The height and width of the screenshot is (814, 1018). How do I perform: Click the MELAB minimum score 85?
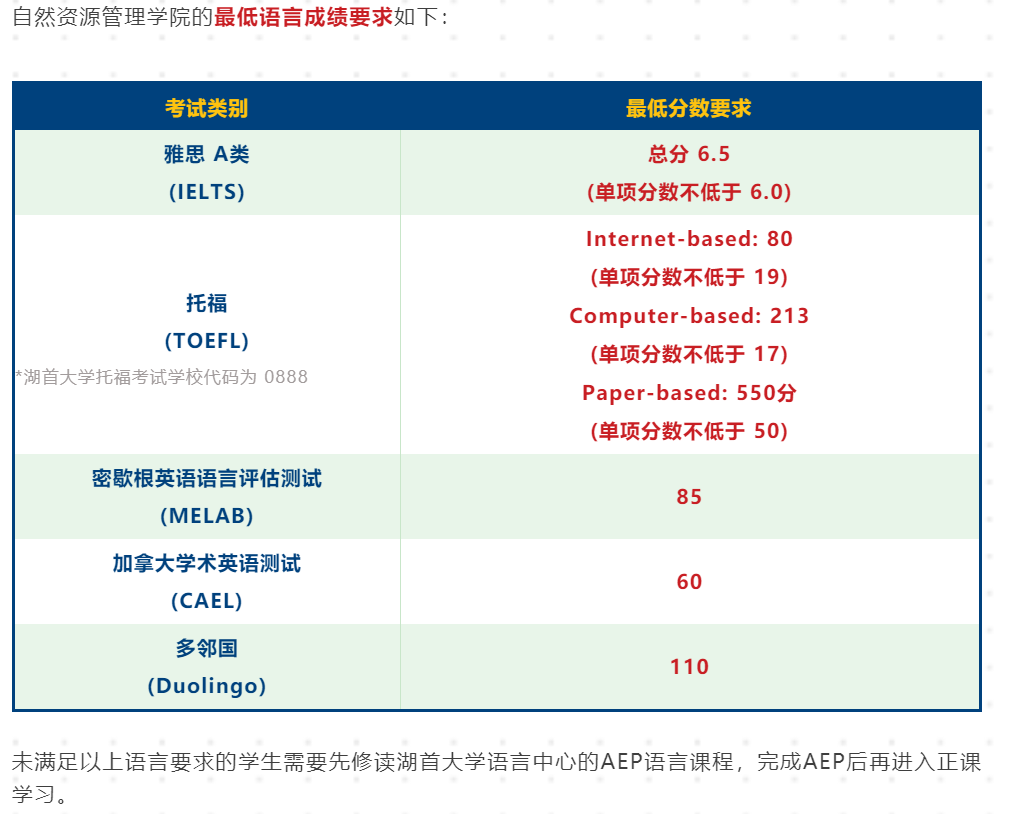coord(689,497)
